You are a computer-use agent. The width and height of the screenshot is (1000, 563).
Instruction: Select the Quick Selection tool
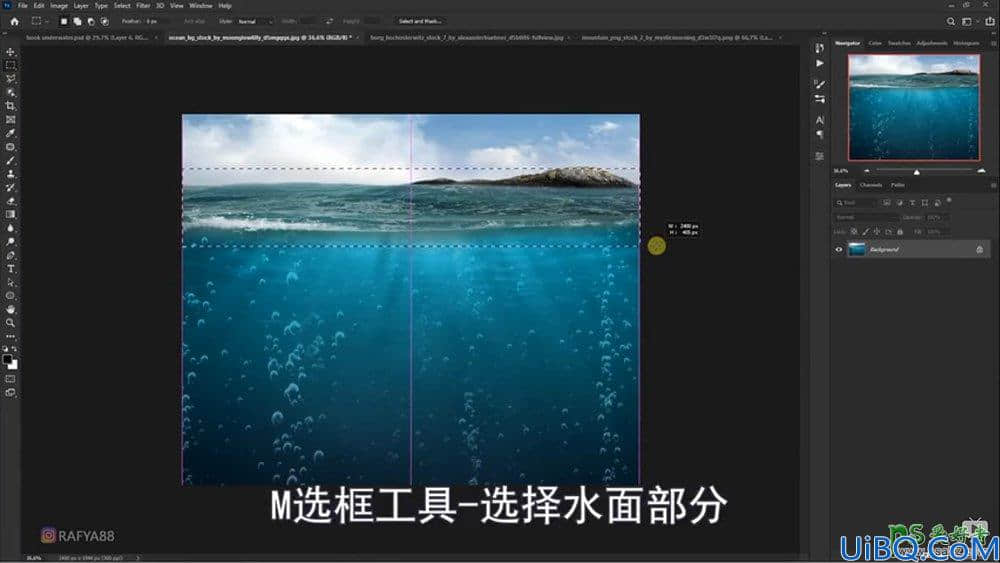pos(10,92)
